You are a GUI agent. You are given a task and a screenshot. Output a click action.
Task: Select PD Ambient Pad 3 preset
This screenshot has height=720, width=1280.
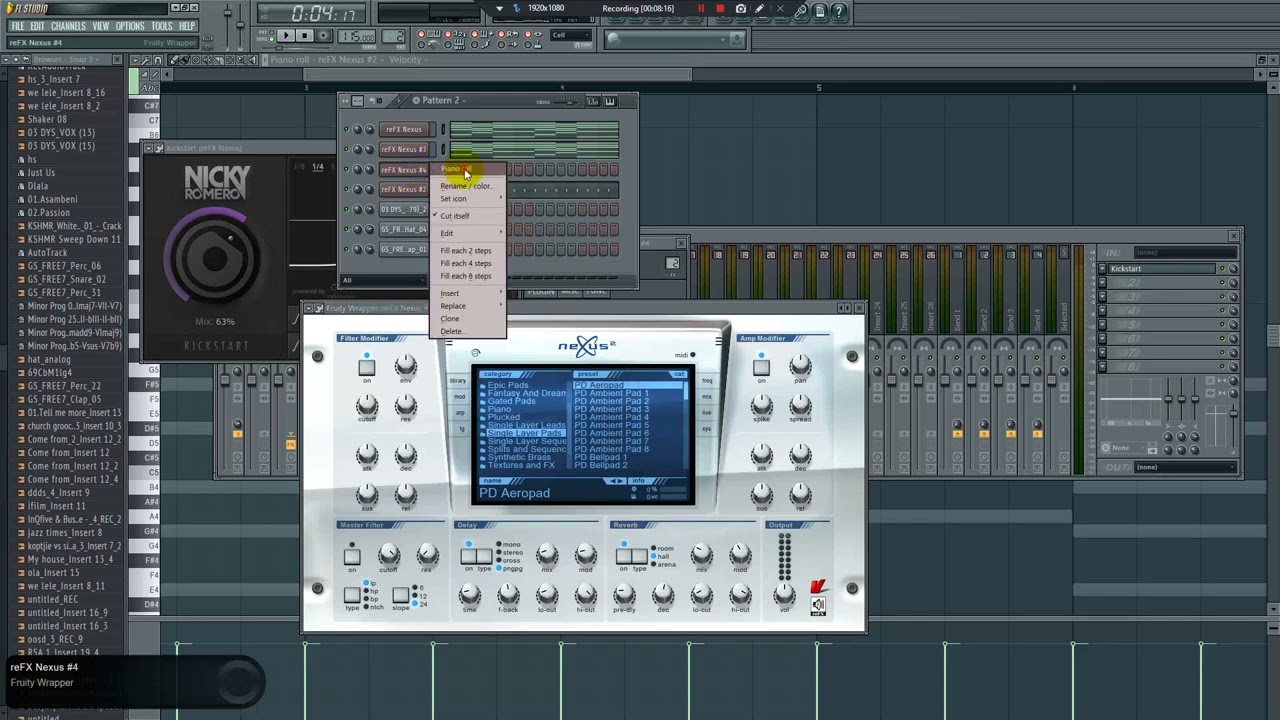pos(612,409)
